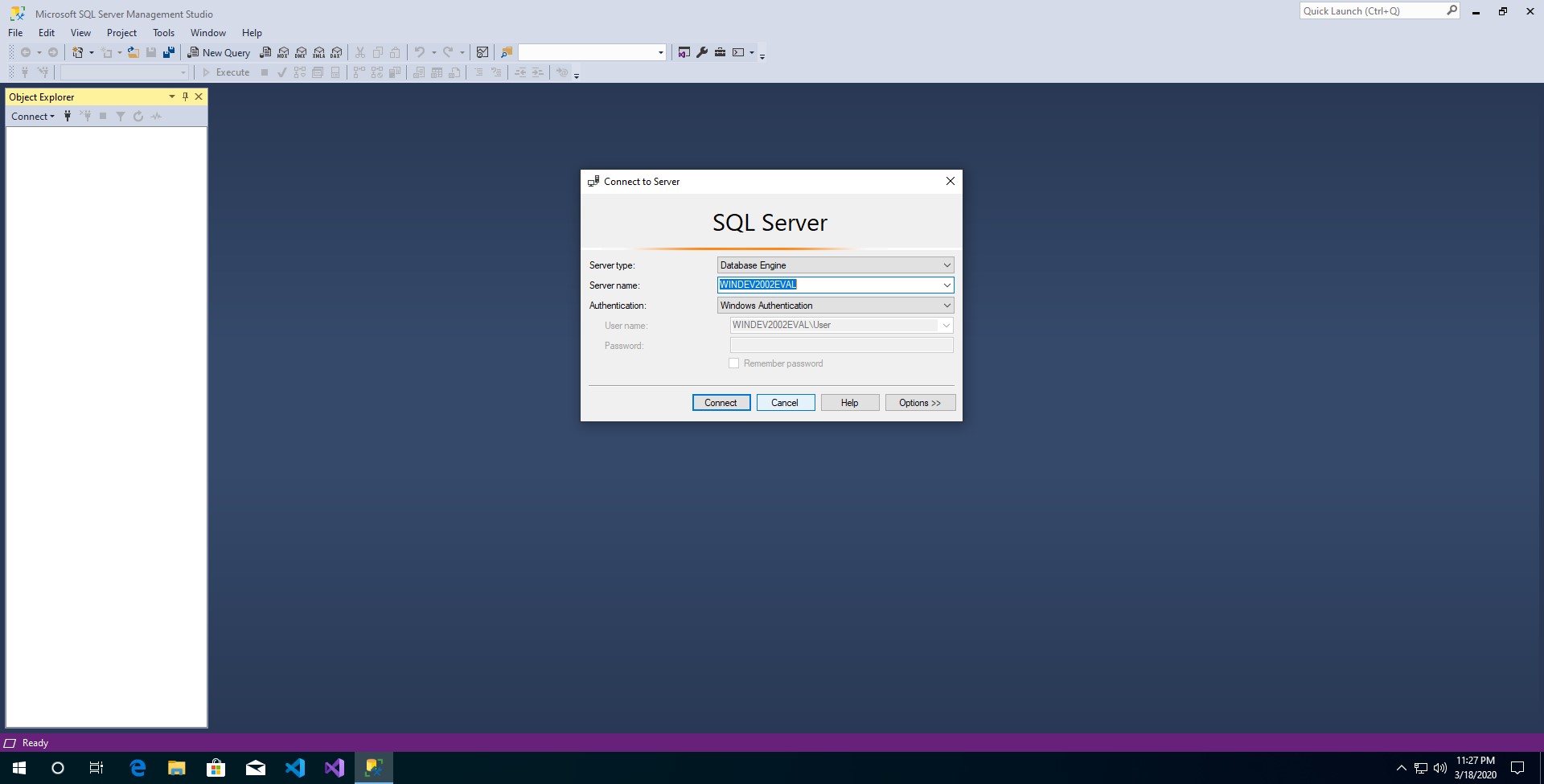Undo the last action from the toolbar
The image size is (1544, 784).
[x=420, y=51]
